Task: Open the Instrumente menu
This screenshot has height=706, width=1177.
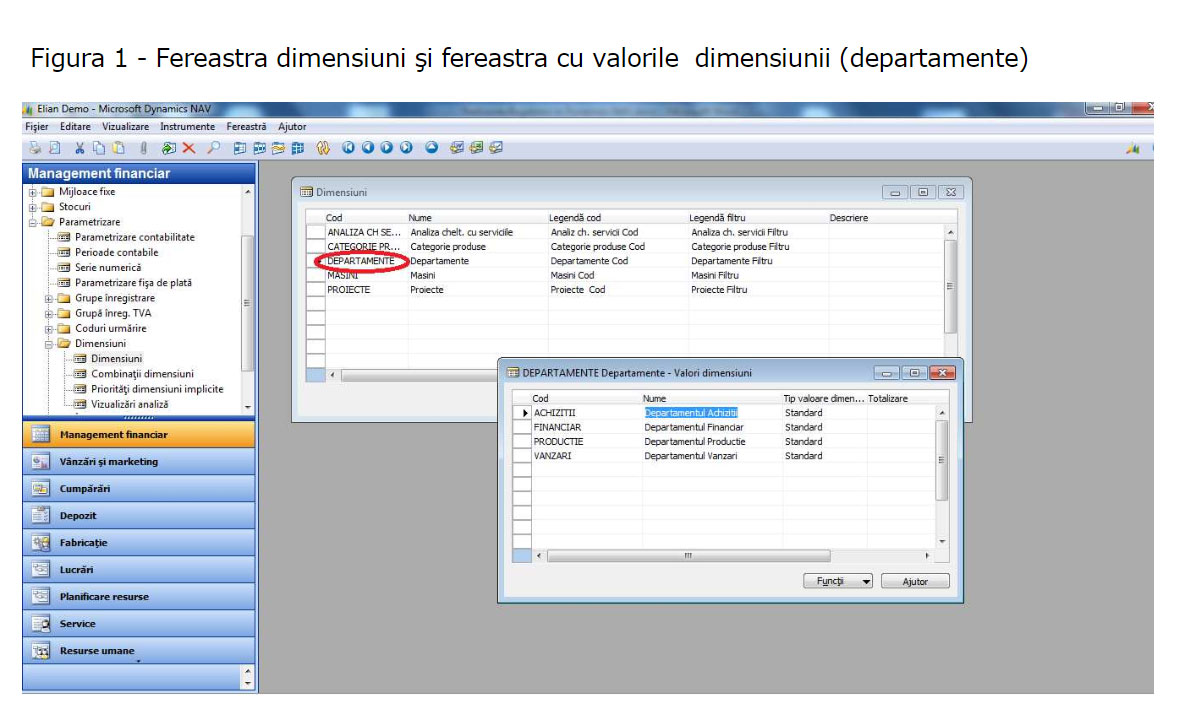Action: coord(187,127)
